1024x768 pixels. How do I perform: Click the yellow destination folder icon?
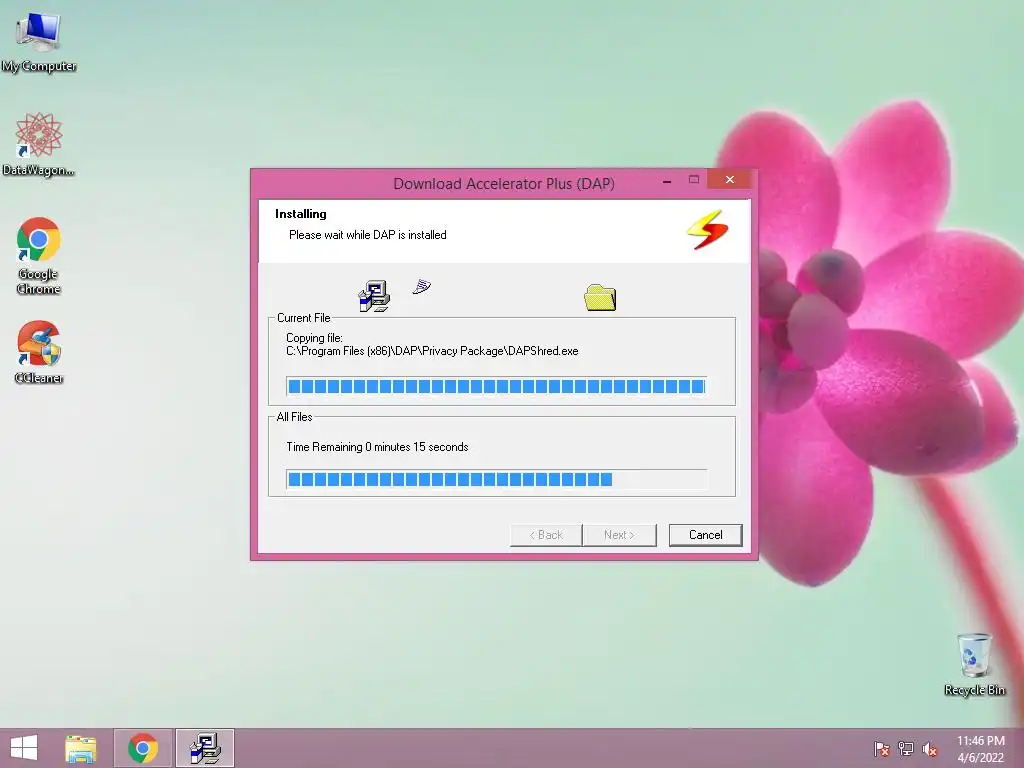coord(600,297)
